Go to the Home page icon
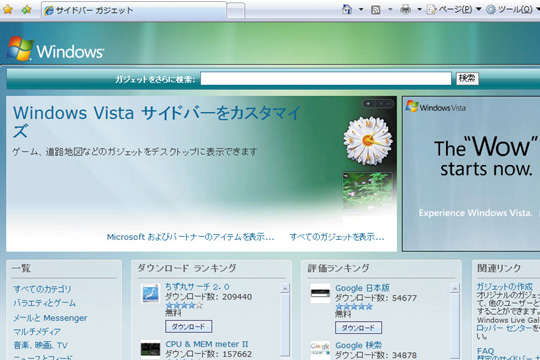The height and width of the screenshot is (360, 540). click(x=347, y=9)
